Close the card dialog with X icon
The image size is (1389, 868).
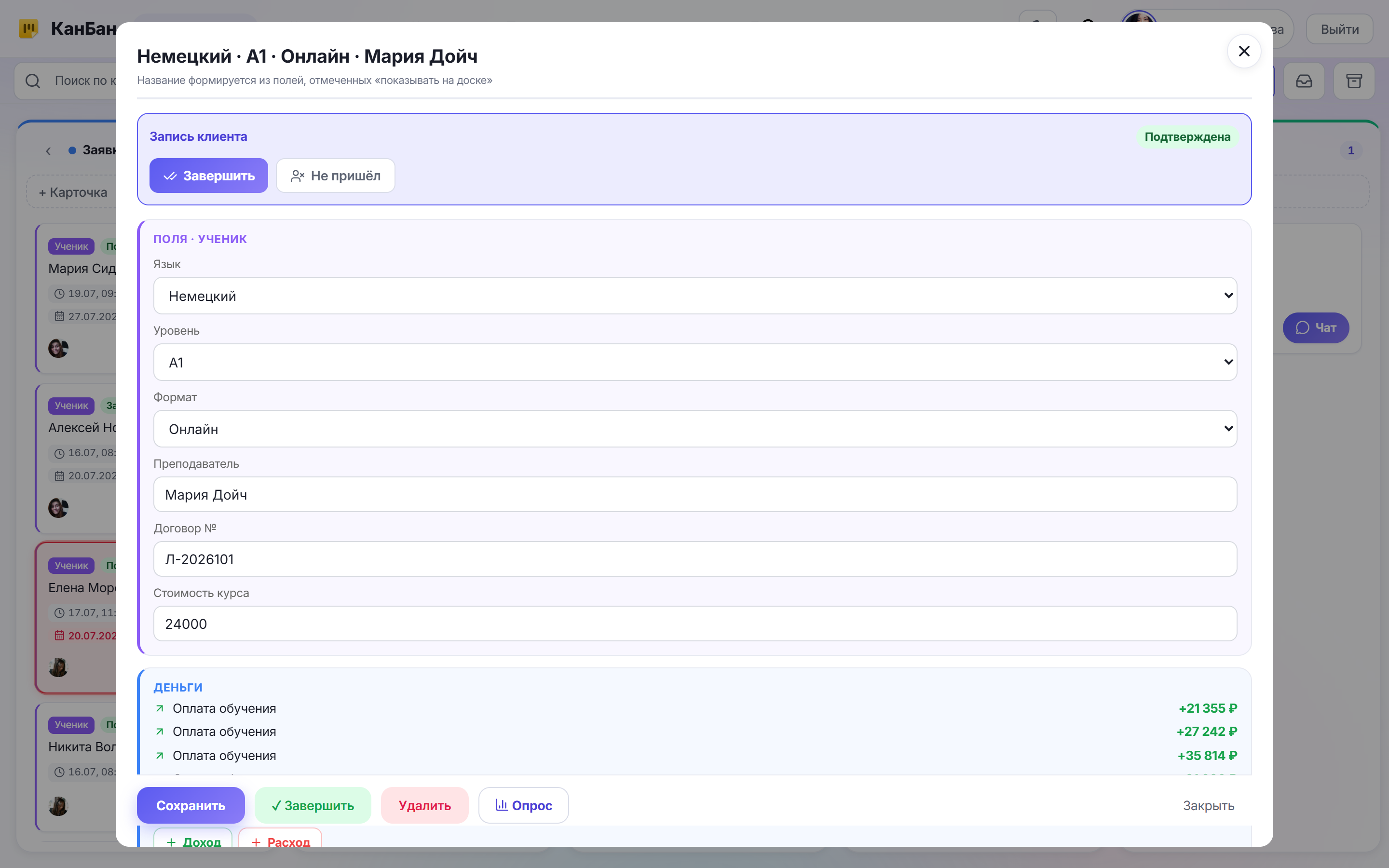[x=1243, y=52]
